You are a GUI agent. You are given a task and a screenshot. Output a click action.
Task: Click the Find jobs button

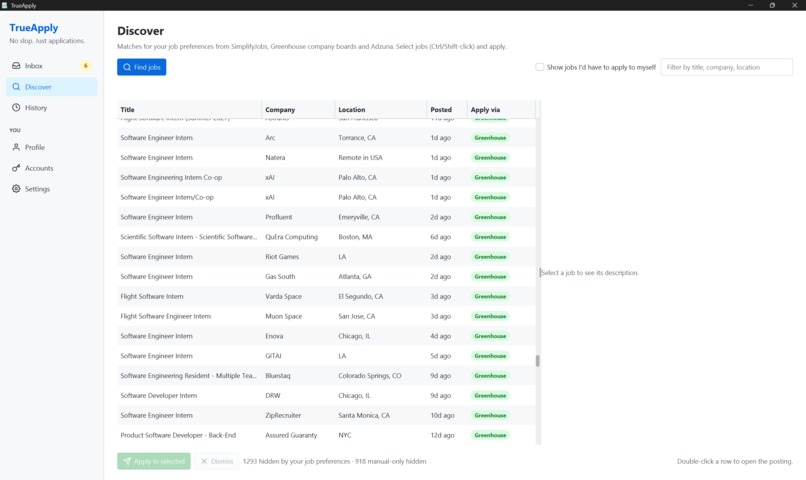coord(141,67)
